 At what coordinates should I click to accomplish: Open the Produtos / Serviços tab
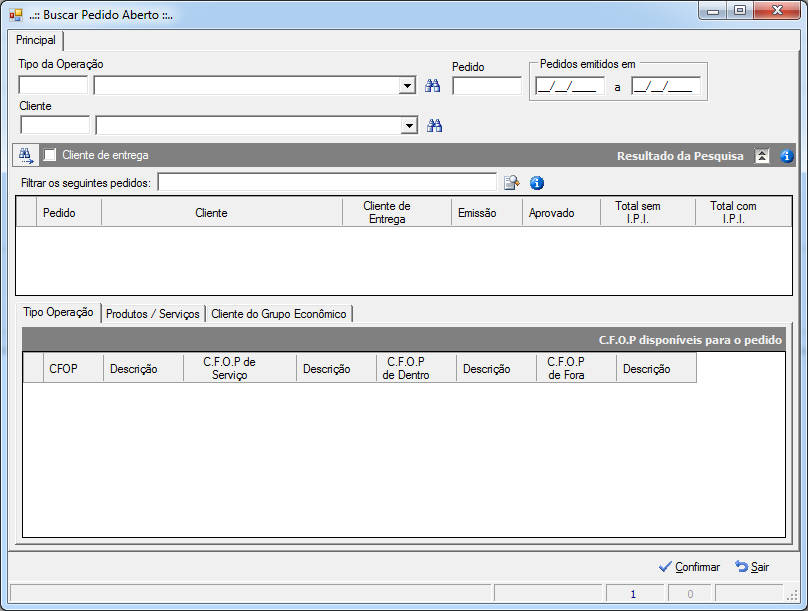pyautogui.click(x=153, y=314)
